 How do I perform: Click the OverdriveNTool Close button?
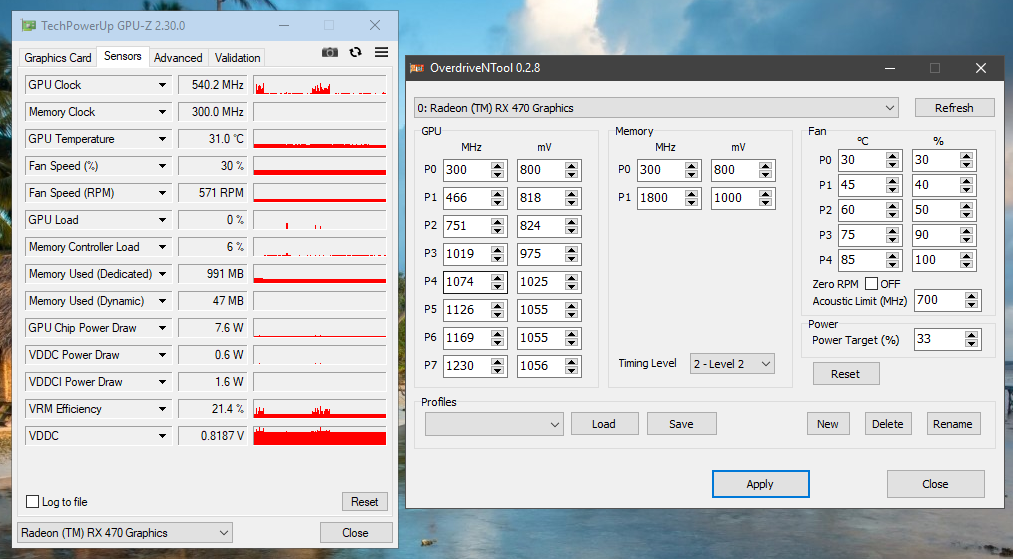(935, 484)
